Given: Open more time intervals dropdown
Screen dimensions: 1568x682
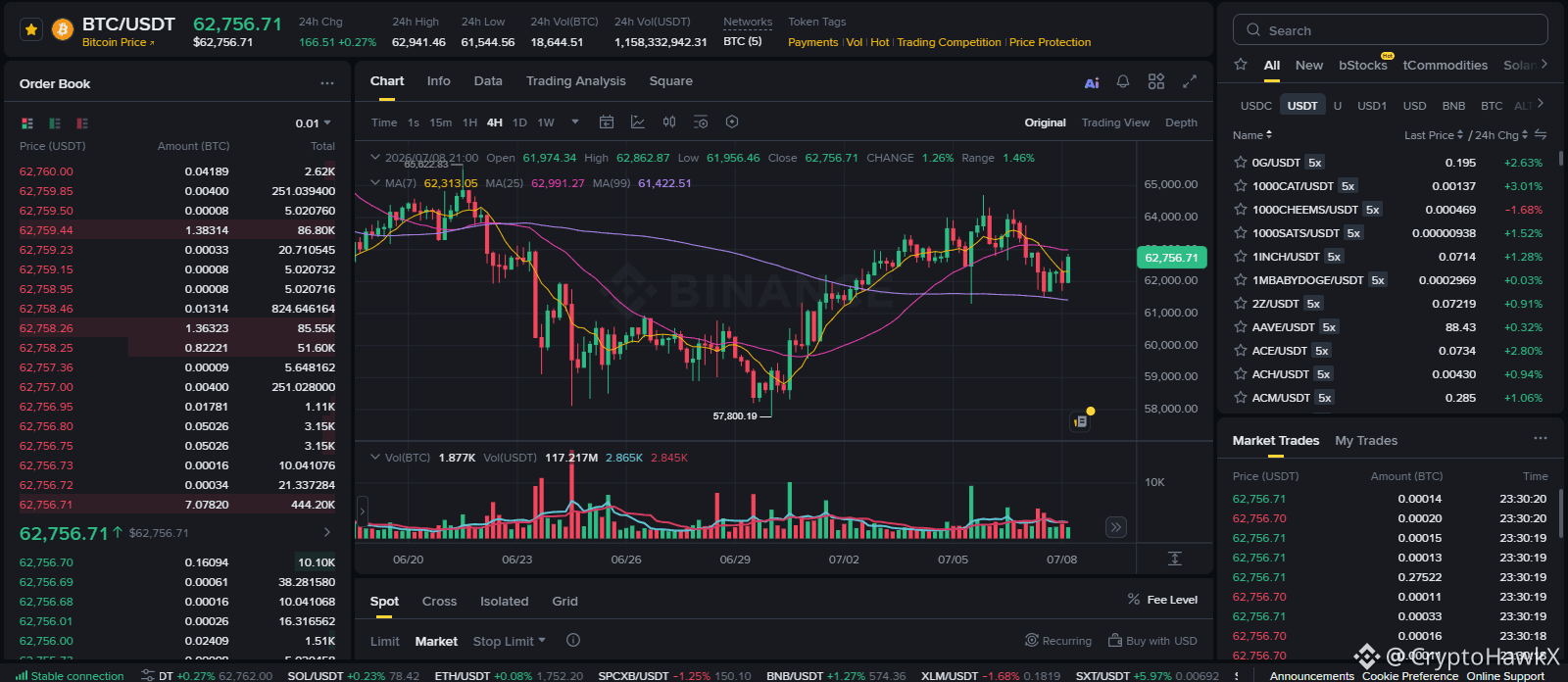Looking at the screenshot, I should pos(575,122).
